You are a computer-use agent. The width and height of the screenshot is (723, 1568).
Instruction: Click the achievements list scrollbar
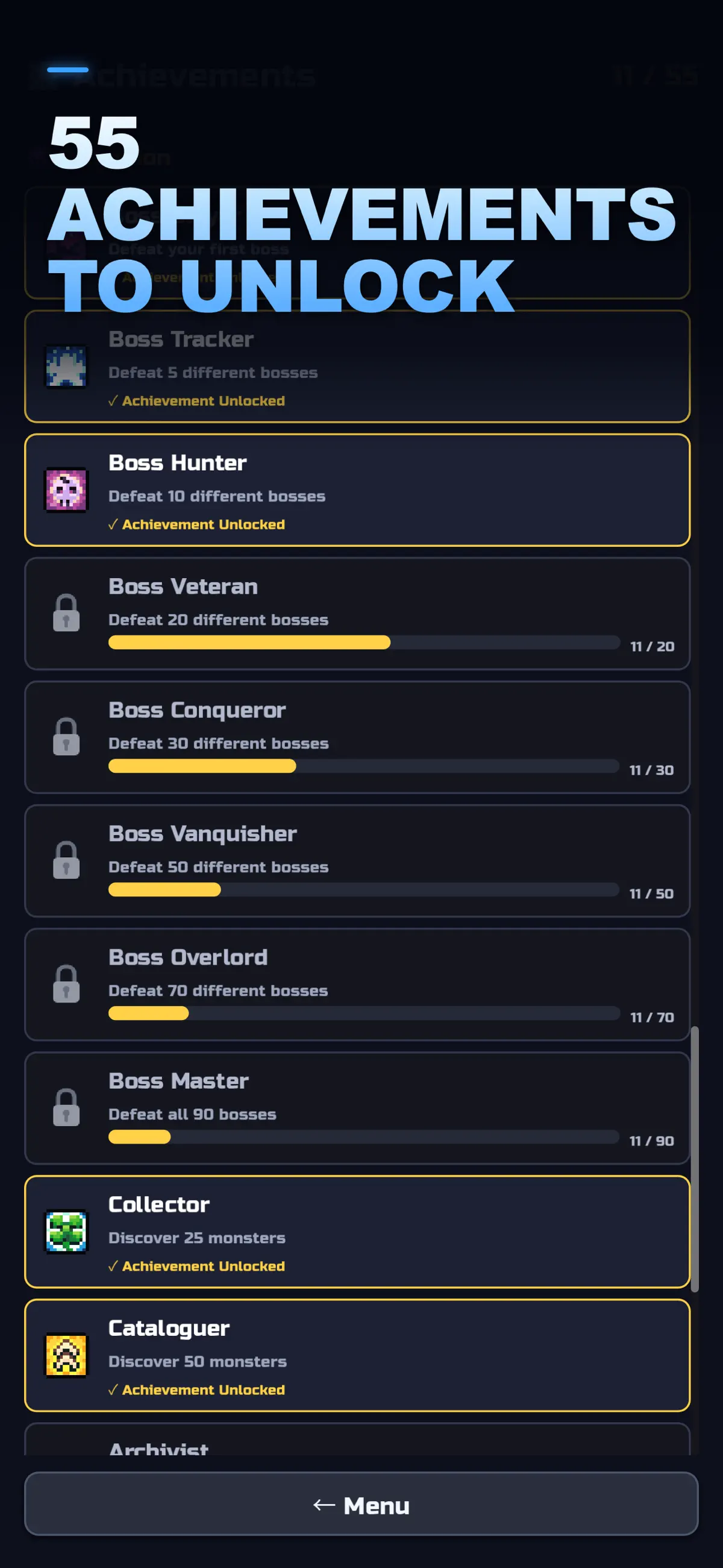pyautogui.click(x=695, y=1159)
